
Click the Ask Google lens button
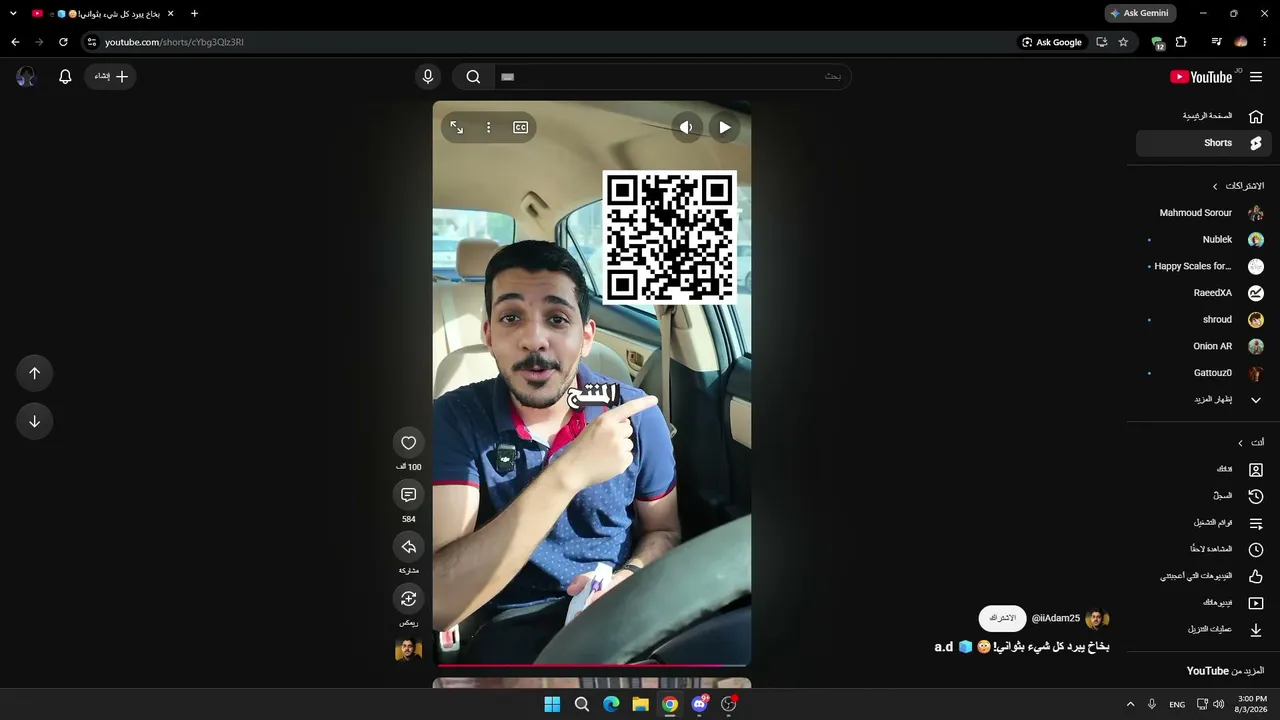click(x=1052, y=42)
